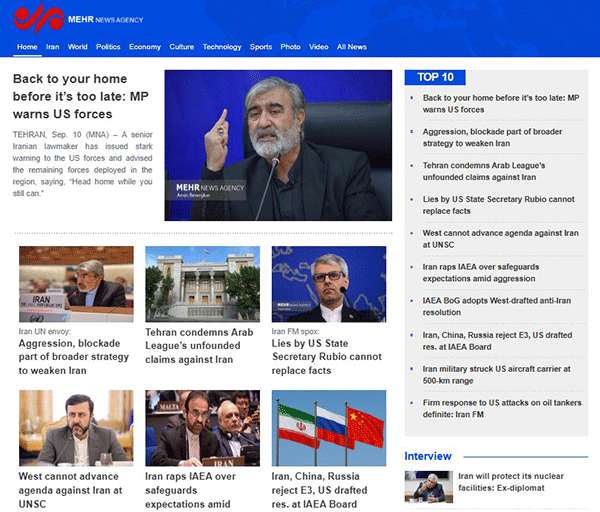Open Top 10 item 'Tehran condemns Arab League's unfounded claims'
Image resolution: width=600 pixels, height=512 pixels.
(484, 171)
